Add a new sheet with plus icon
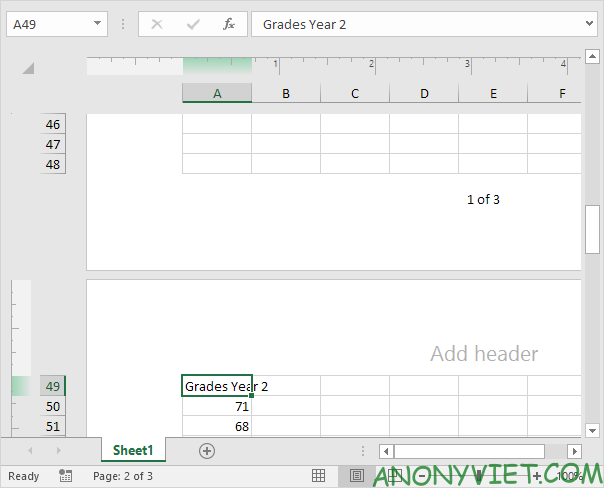The height and width of the screenshot is (488, 604). [x=207, y=451]
